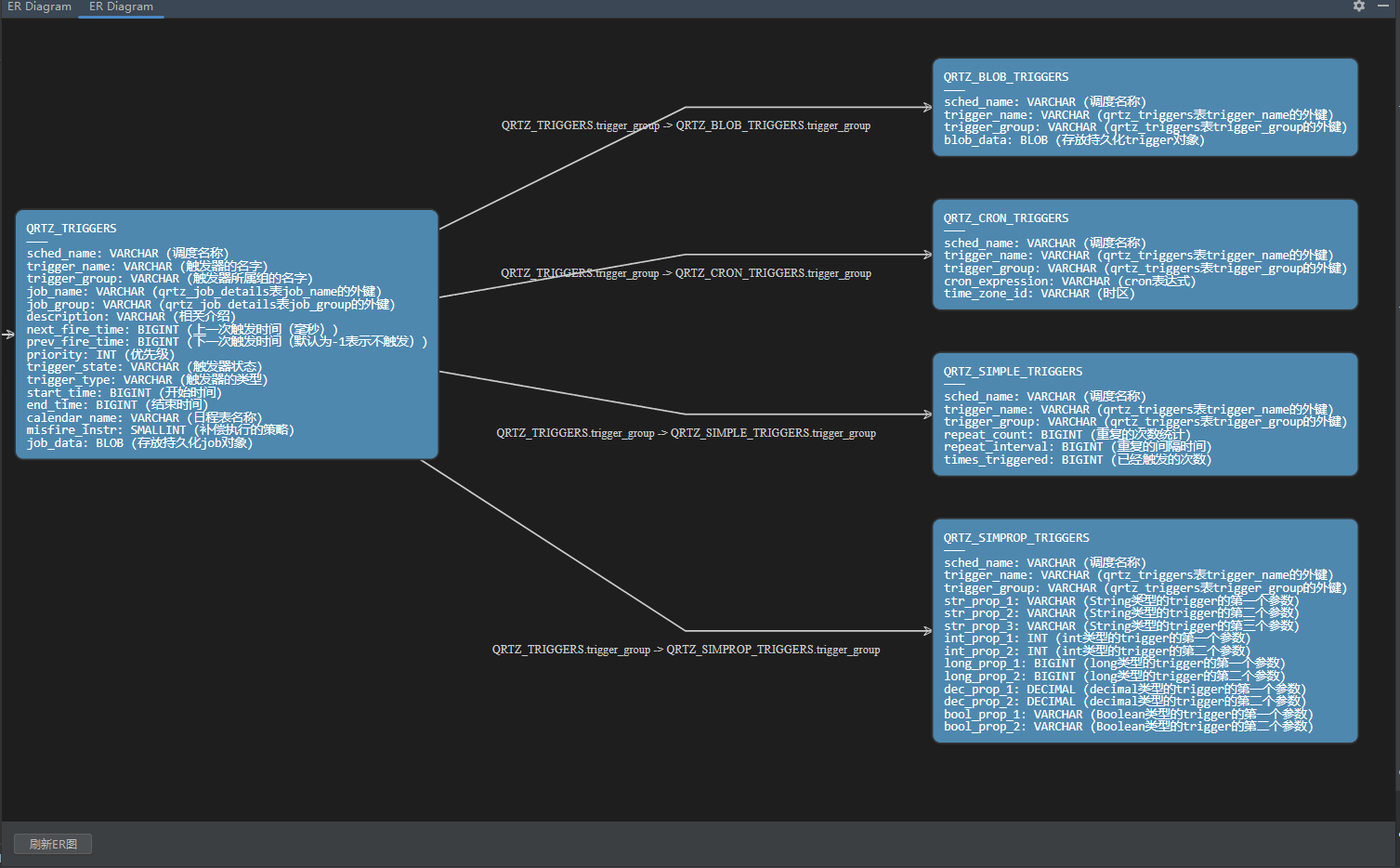Click the minimize panel dash icon

(1385, 7)
